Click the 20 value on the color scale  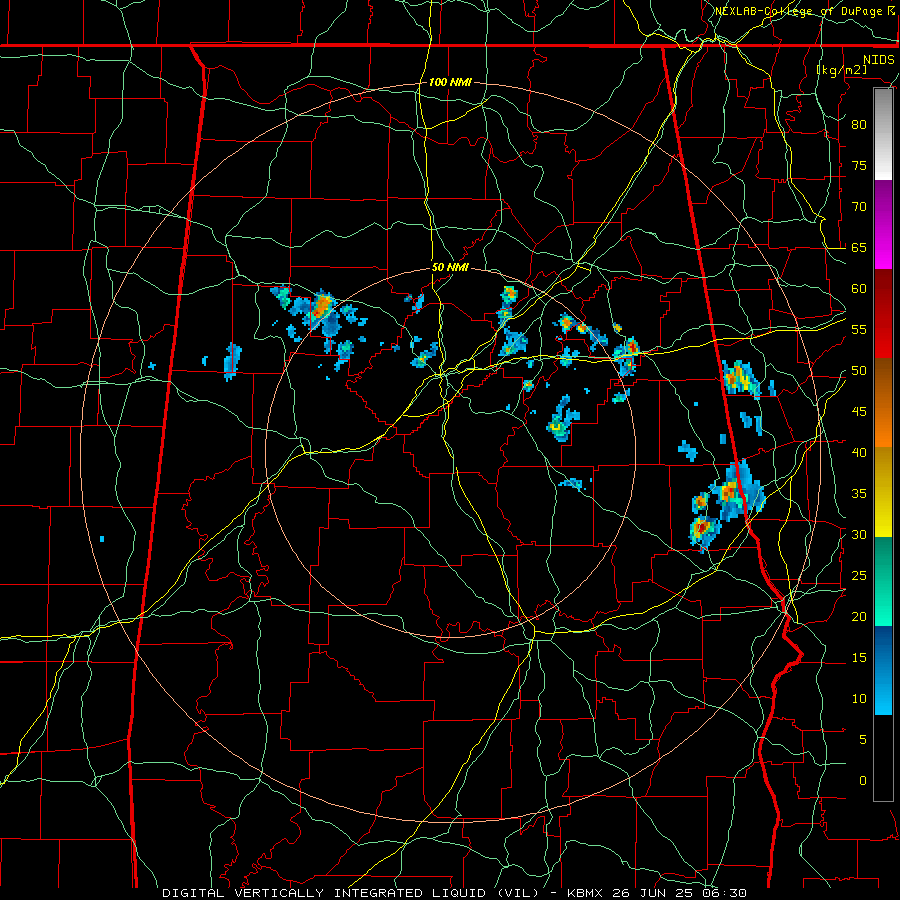pos(859,616)
